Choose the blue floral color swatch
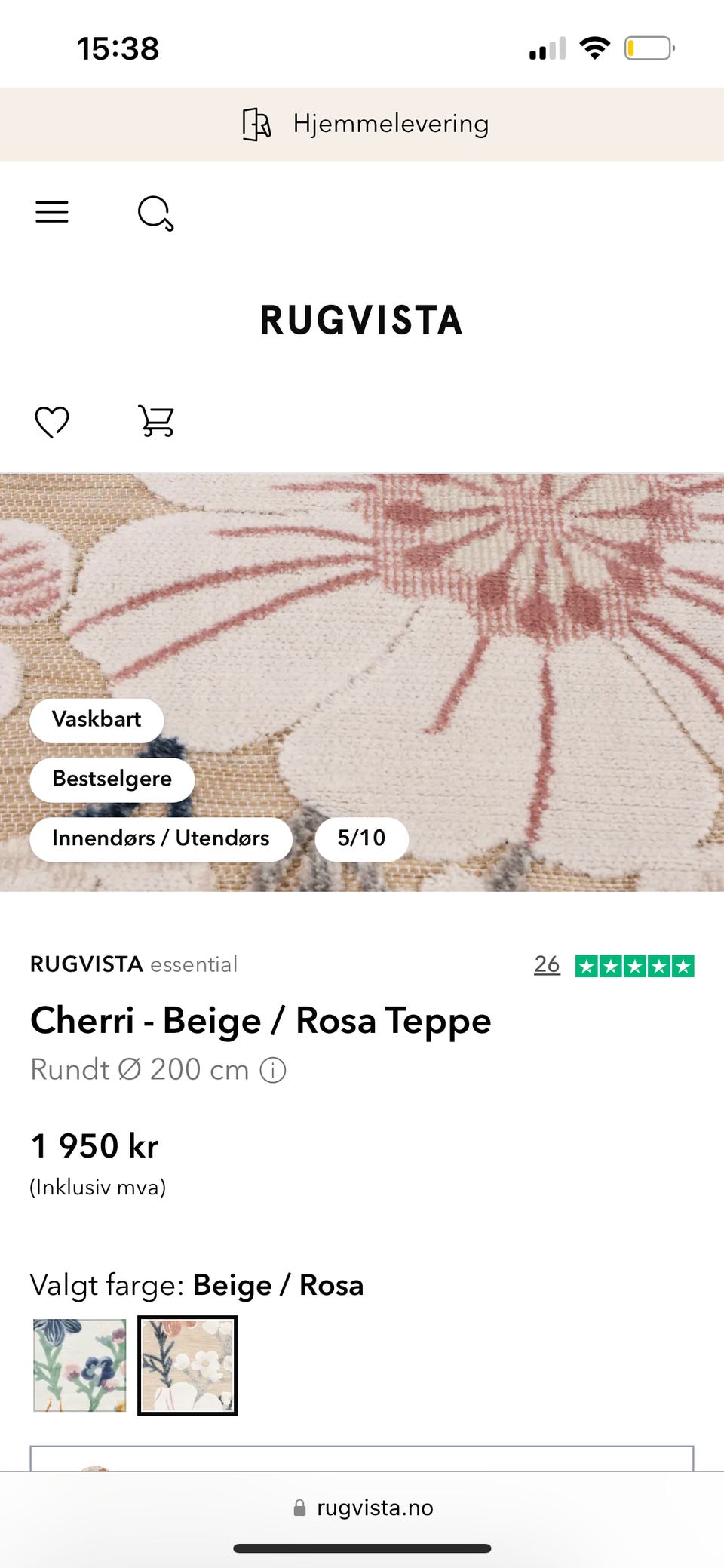The image size is (724, 1568). click(x=80, y=1365)
